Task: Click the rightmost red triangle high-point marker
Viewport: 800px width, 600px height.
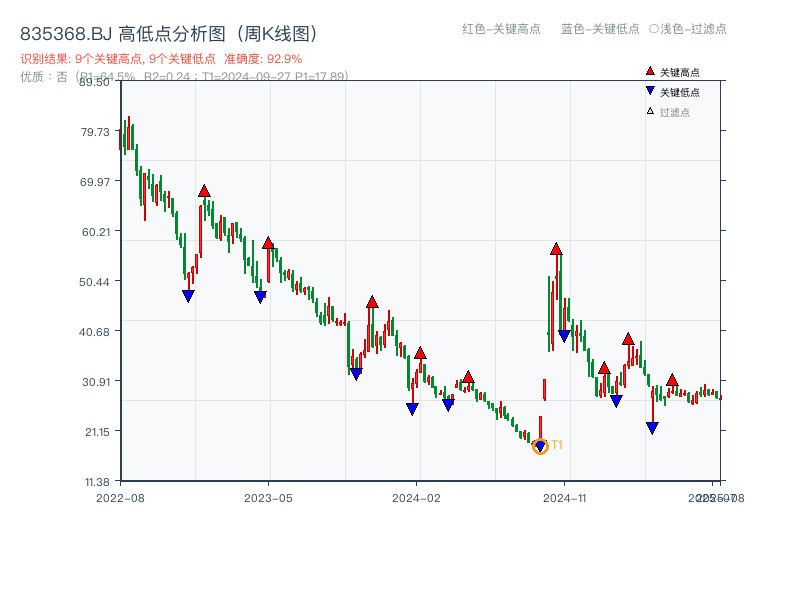Action: click(672, 379)
